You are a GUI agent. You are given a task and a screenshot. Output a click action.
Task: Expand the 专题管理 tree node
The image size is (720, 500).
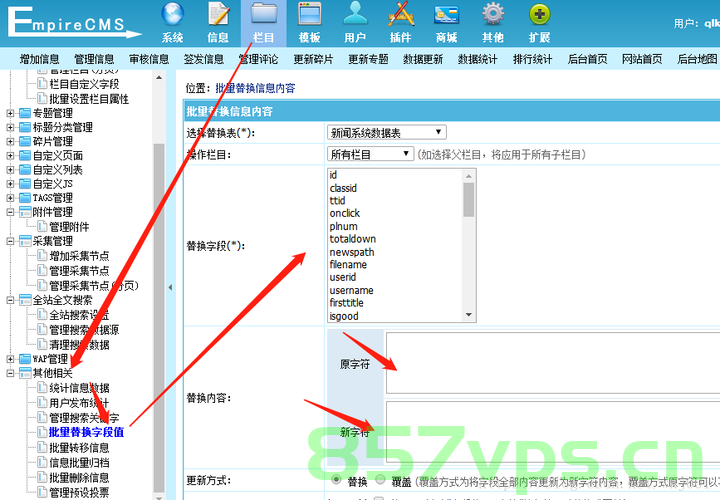pyautogui.click(x=10, y=113)
